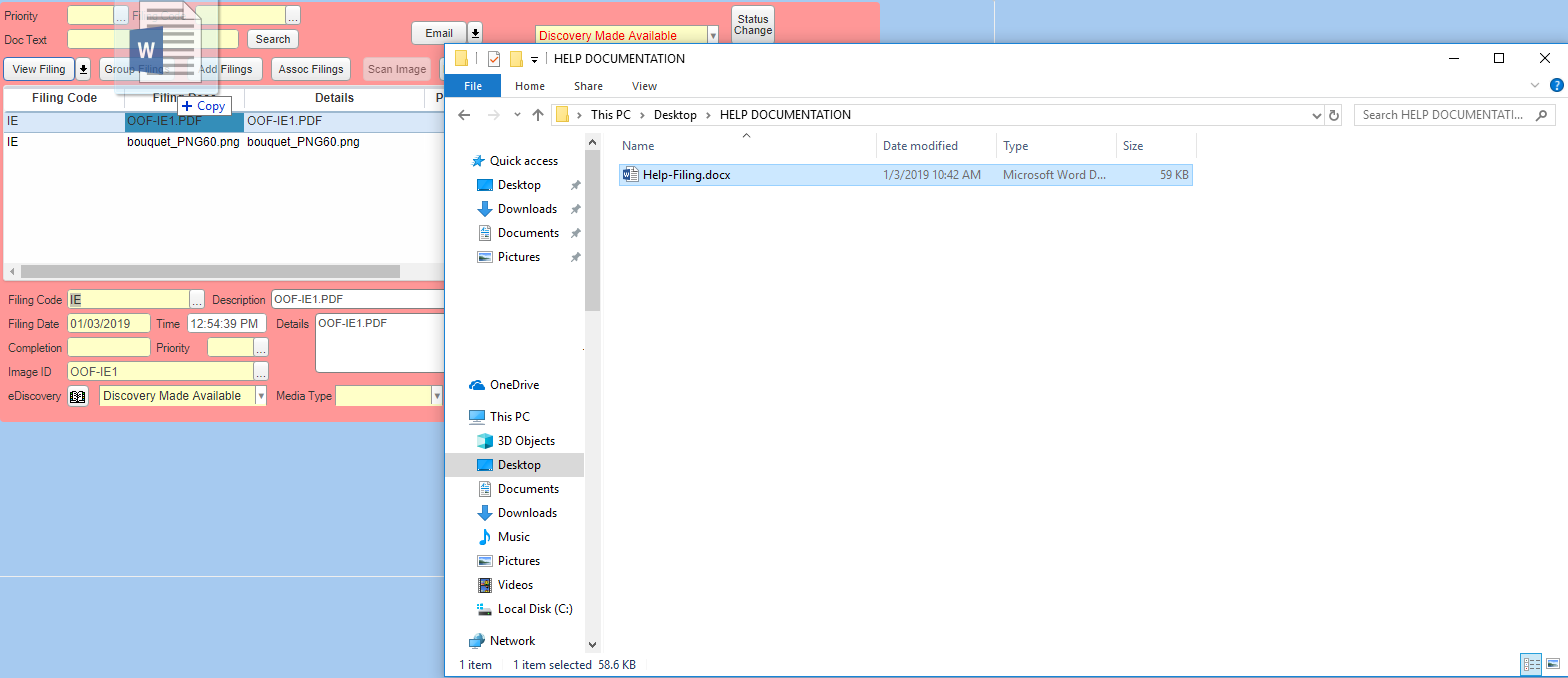Click the back navigation arrow
The width and height of the screenshot is (1568, 678).
[x=464, y=115]
